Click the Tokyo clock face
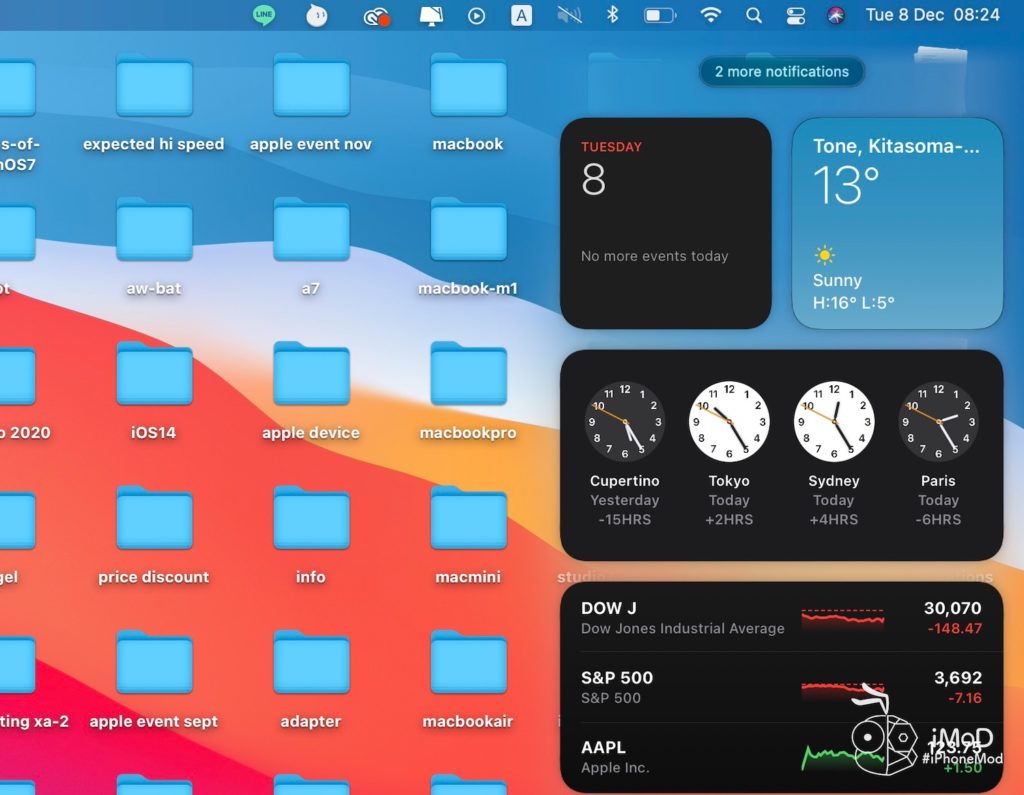1024x795 pixels. (x=729, y=421)
